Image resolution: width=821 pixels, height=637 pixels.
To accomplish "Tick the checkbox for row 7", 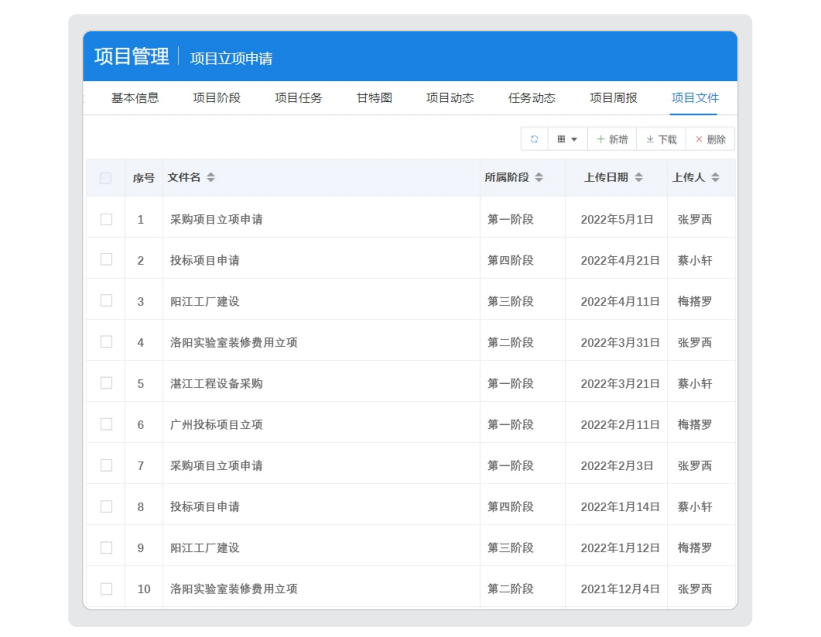I will click(106, 465).
